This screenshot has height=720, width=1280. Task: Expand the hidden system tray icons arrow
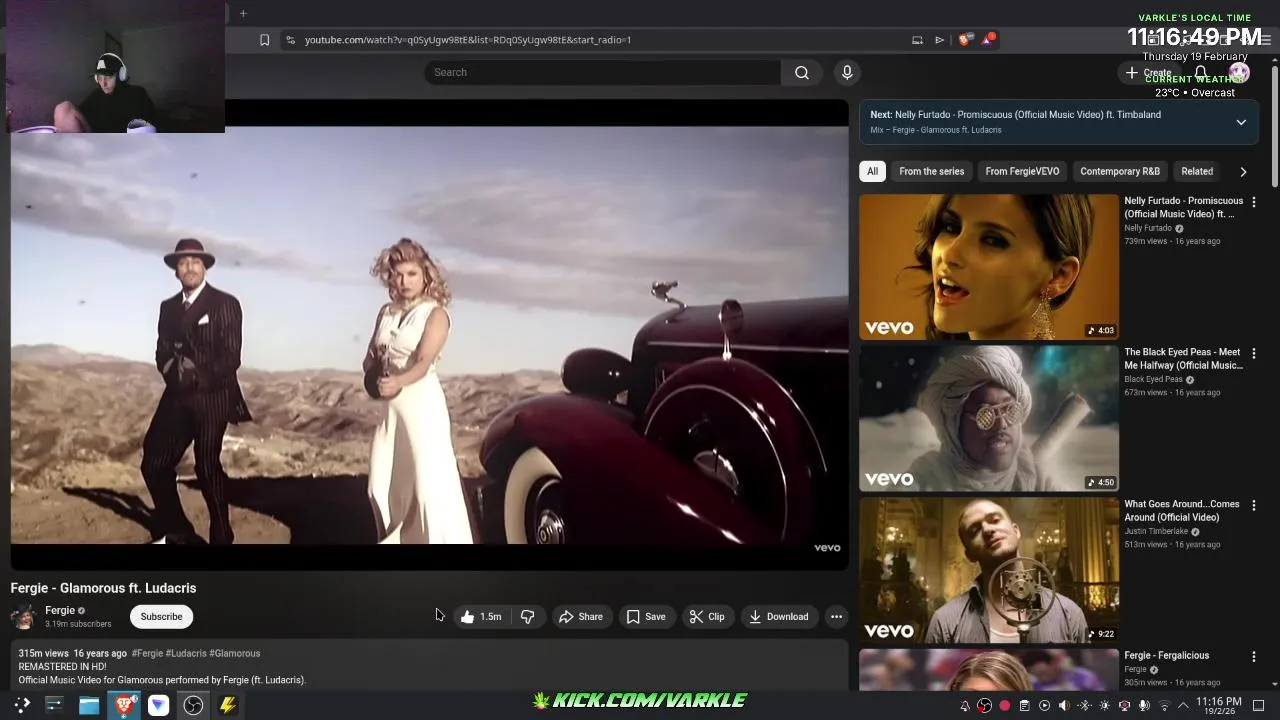[1183, 706]
